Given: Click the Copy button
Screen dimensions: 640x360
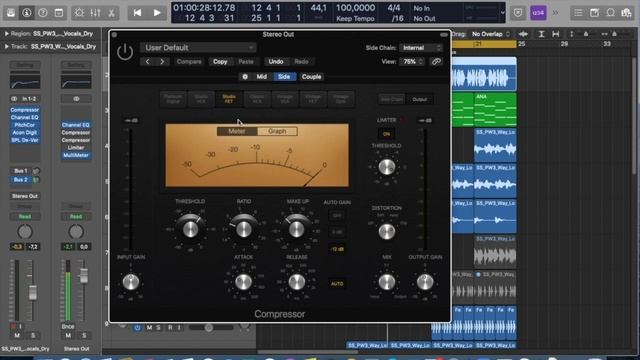Looking at the screenshot, I should pyautogui.click(x=220, y=62).
